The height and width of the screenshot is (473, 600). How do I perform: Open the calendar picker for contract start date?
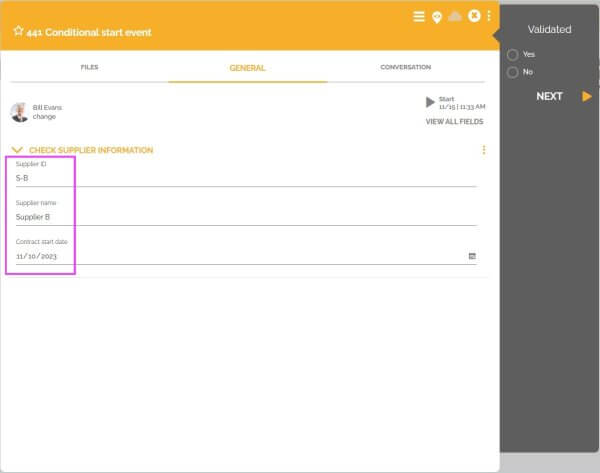click(472, 256)
